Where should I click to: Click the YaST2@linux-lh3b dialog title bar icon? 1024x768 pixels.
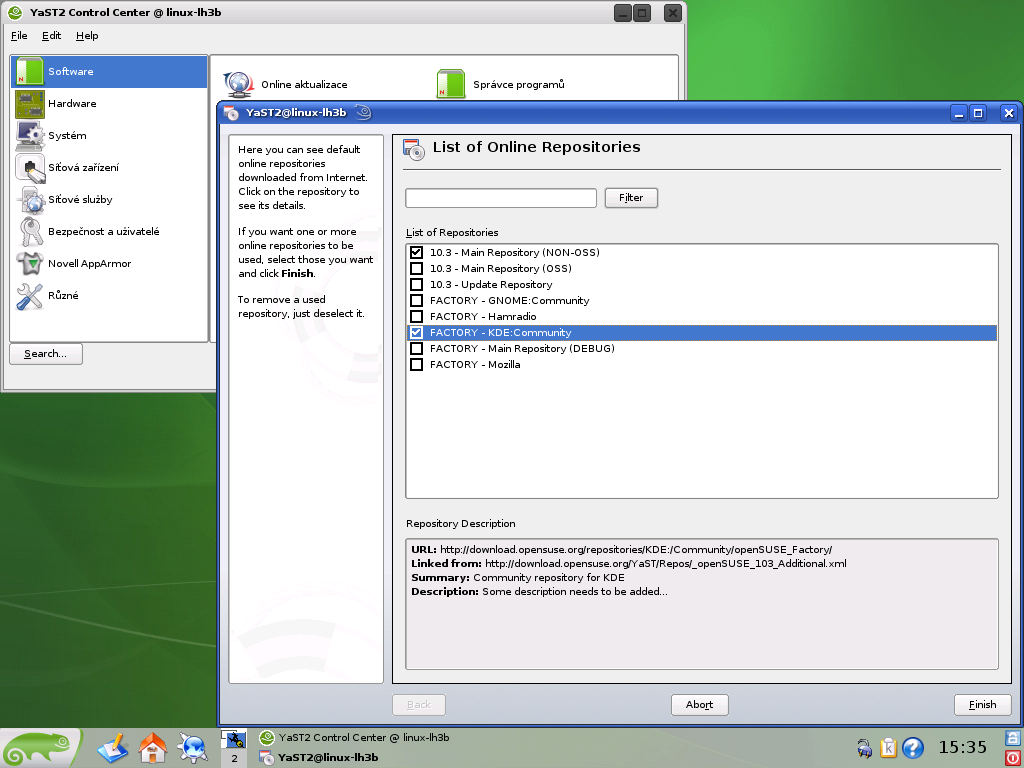pyautogui.click(x=231, y=113)
